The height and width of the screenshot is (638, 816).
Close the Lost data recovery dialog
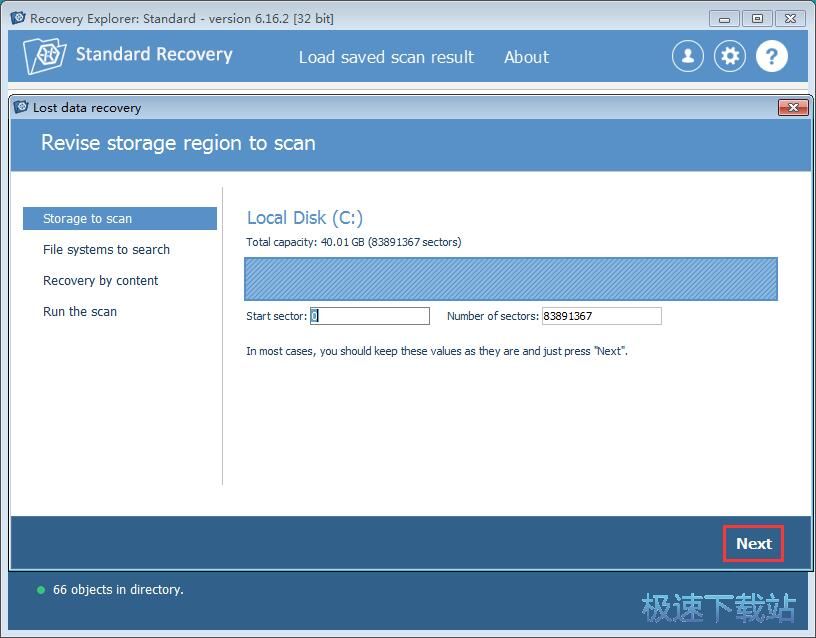click(792, 107)
